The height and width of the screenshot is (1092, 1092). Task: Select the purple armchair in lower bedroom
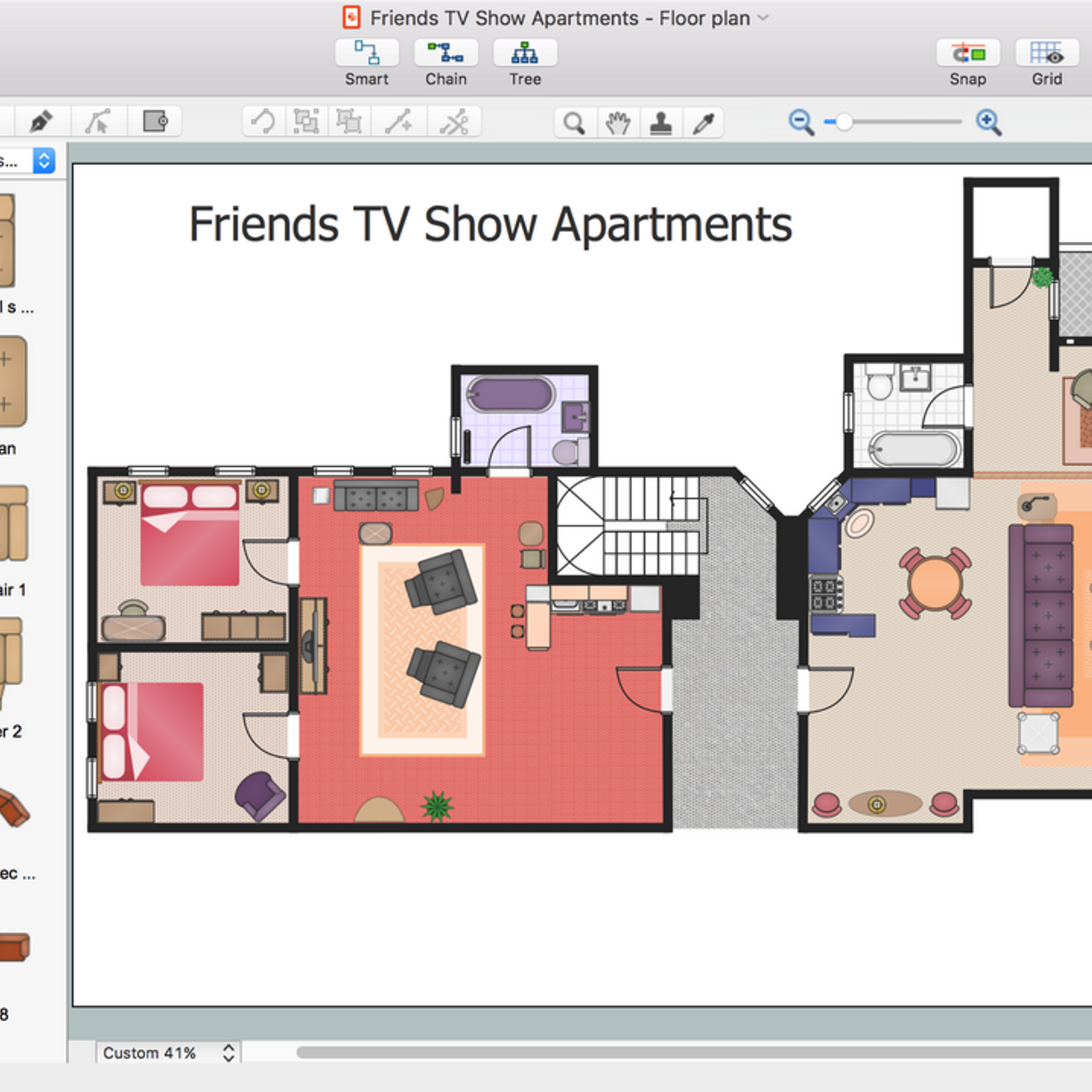(x=259, y=796)
